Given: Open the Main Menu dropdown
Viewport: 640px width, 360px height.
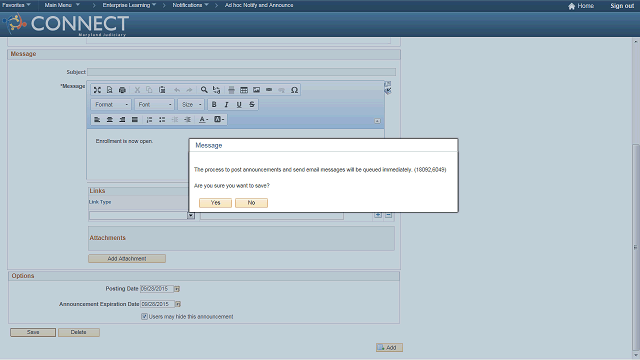Looking at the screenshot, I should click(62, 5).
